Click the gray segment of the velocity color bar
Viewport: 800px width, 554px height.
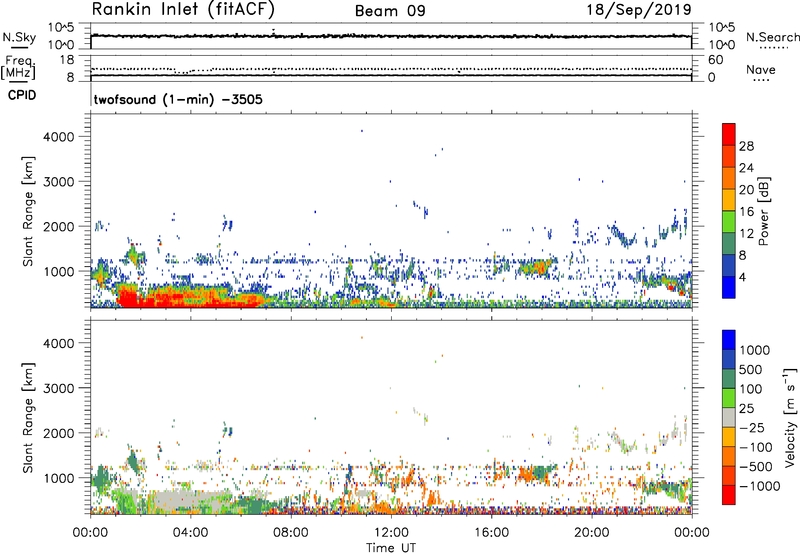(x=729, y=417)
